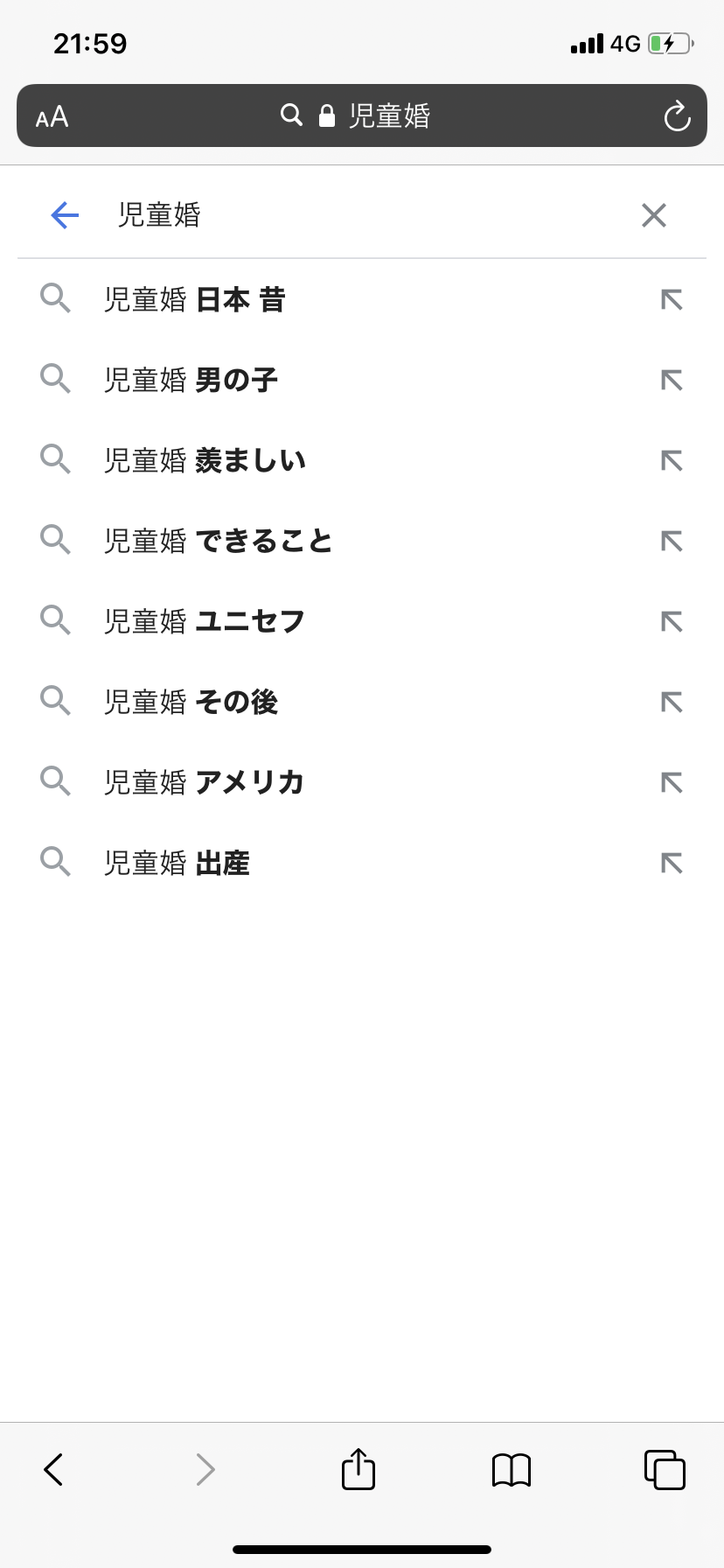Tap the reload page icon
724x1568 pixels.
click(677, 116)
